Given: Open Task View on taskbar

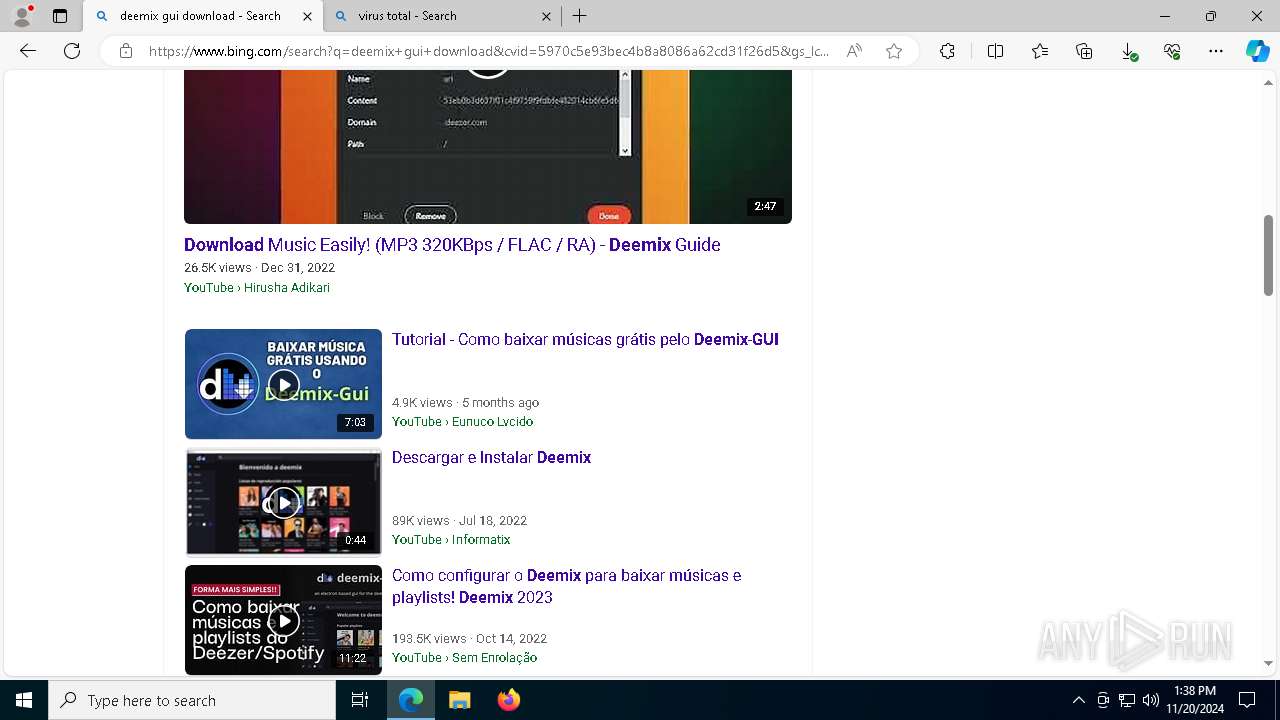Looking at the screenshot, I should click(360, 700).
